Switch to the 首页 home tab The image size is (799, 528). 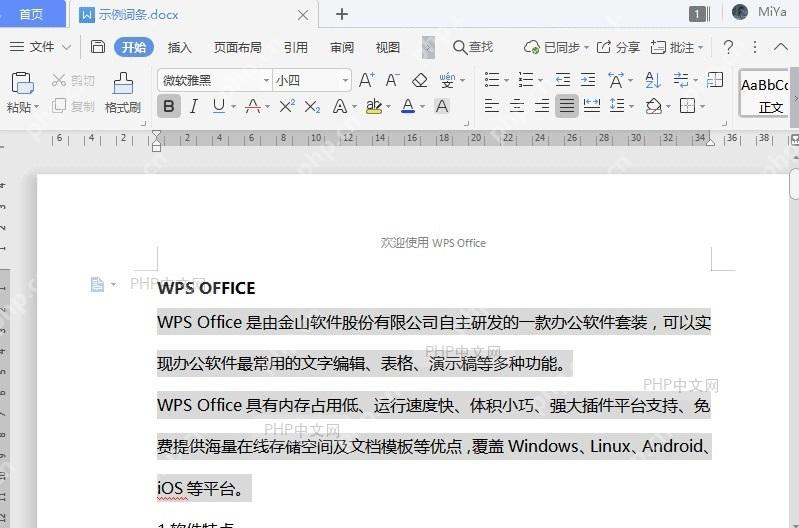pos(32,14)
